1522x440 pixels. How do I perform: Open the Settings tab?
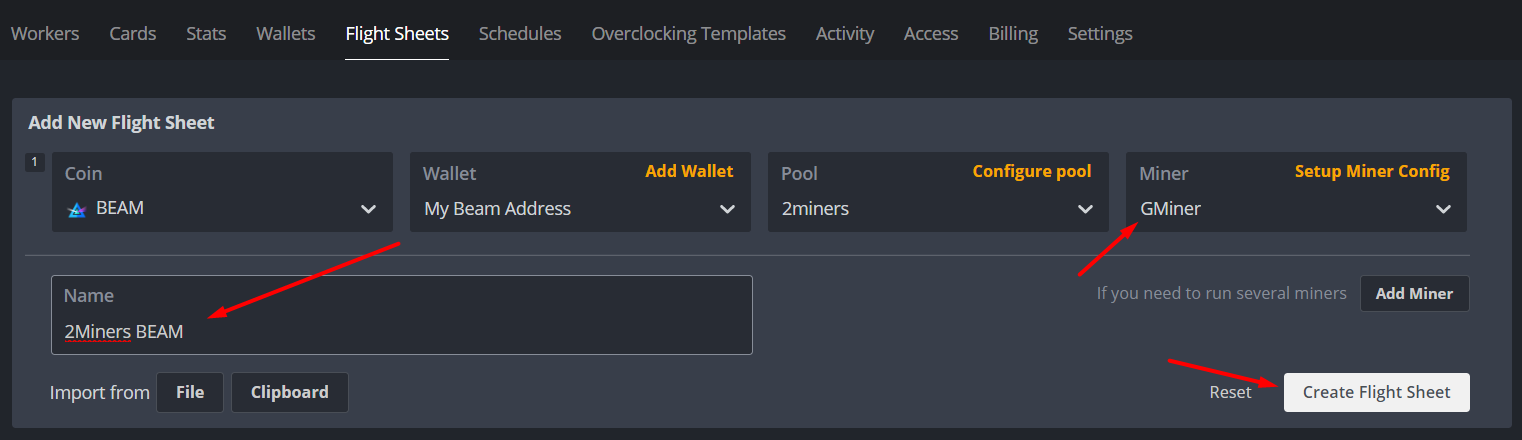1100,33
